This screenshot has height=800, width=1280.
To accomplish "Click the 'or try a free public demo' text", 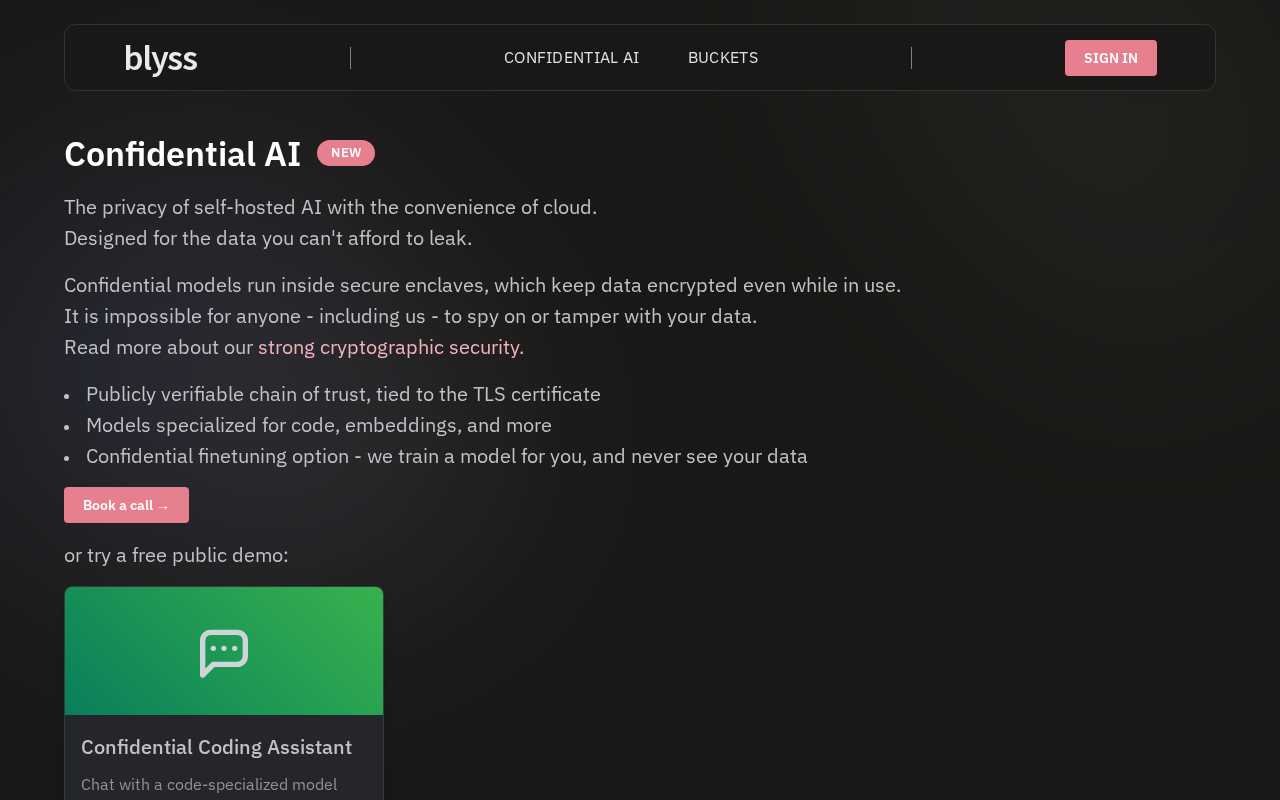I will click(176, 555).
